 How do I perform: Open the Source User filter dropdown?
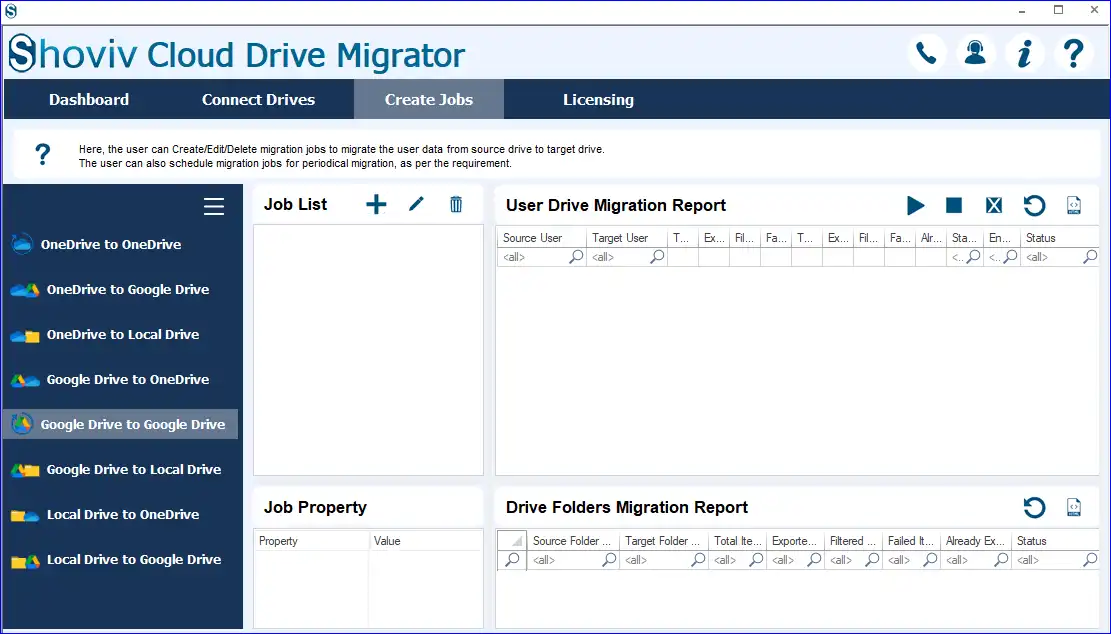575,256
